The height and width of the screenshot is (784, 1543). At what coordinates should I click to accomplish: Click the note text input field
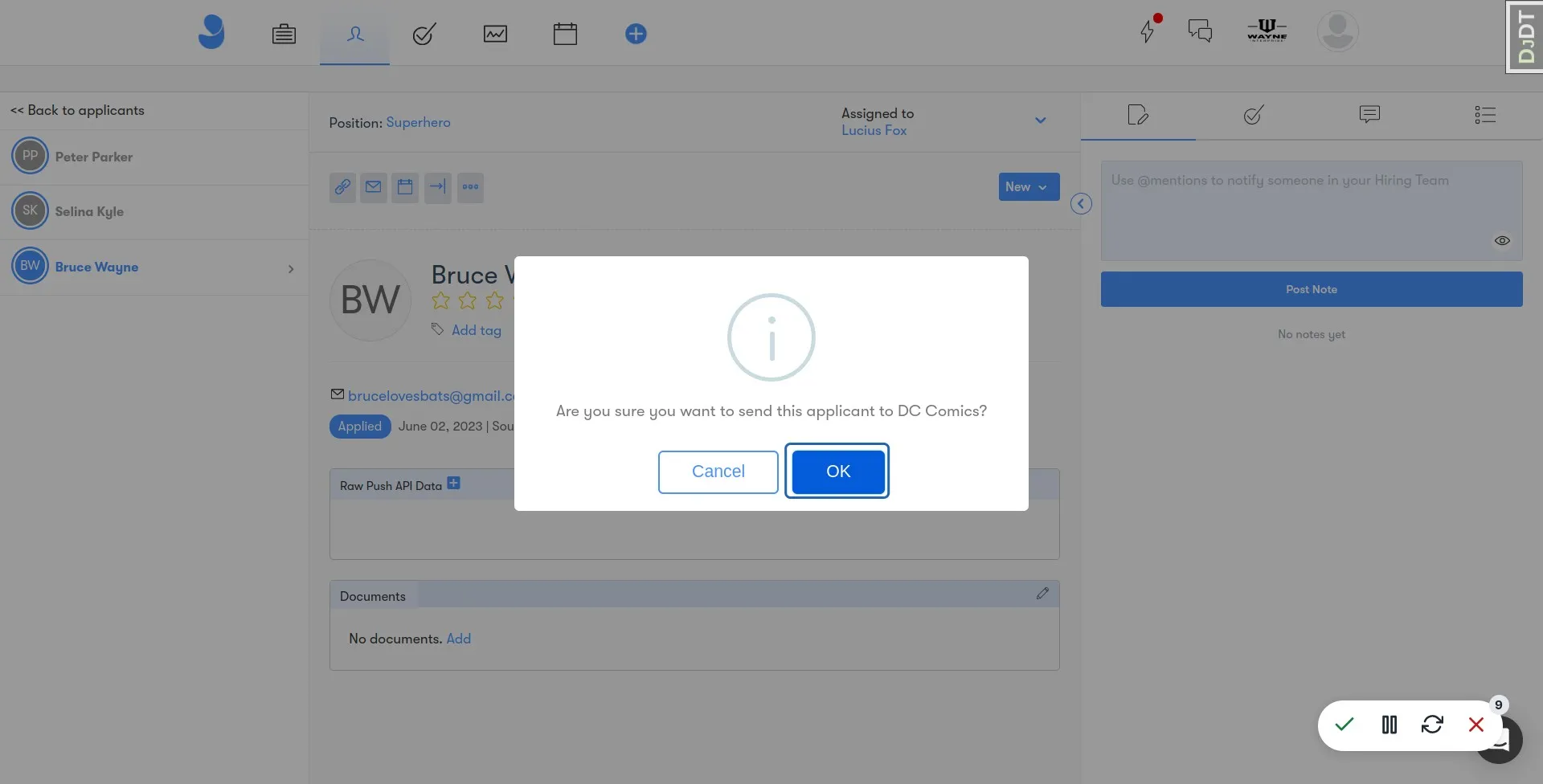1312,210
